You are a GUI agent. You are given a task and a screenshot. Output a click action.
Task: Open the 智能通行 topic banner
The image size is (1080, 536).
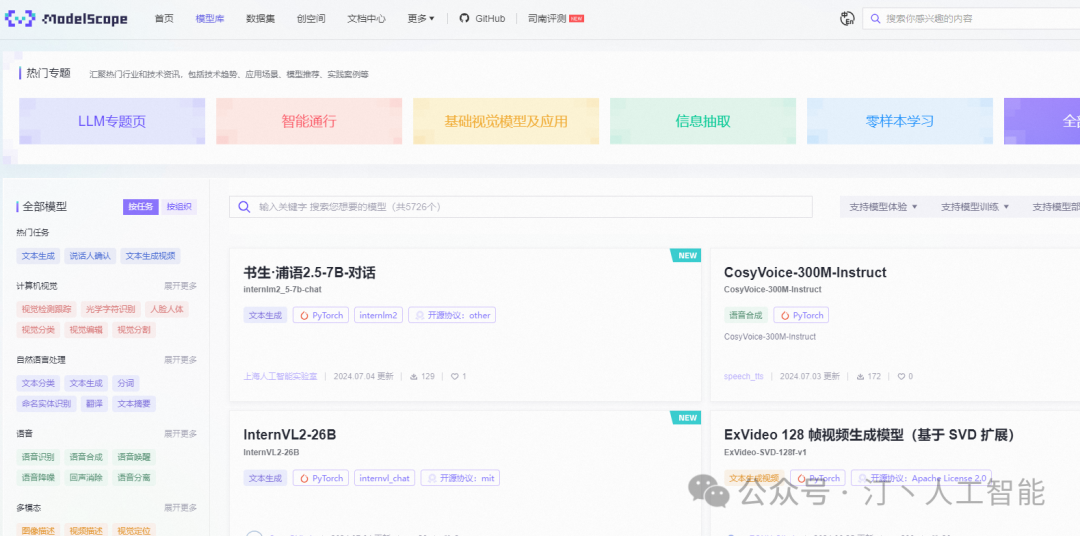click(309, 121)
